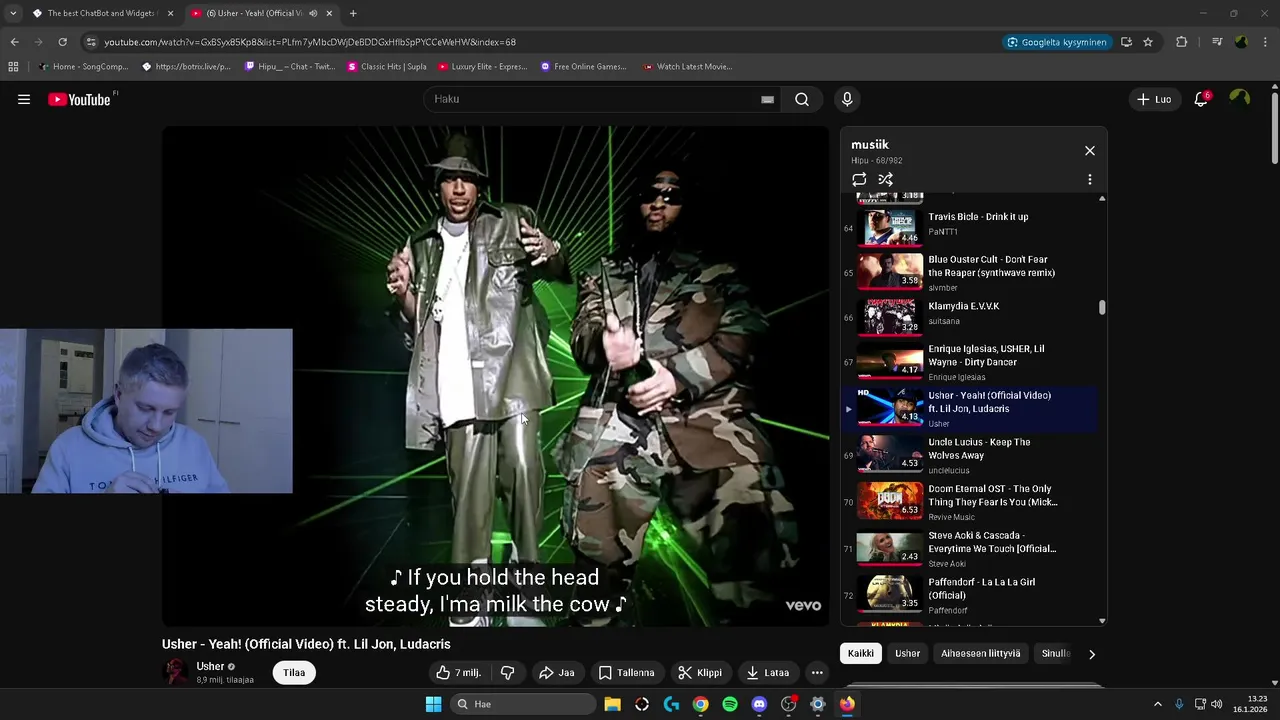Viewport: 1280px width, 720px height.
Task: Open the on-screen keyboard icon in search
Action: pyautogui.click(x=767, y=99)
